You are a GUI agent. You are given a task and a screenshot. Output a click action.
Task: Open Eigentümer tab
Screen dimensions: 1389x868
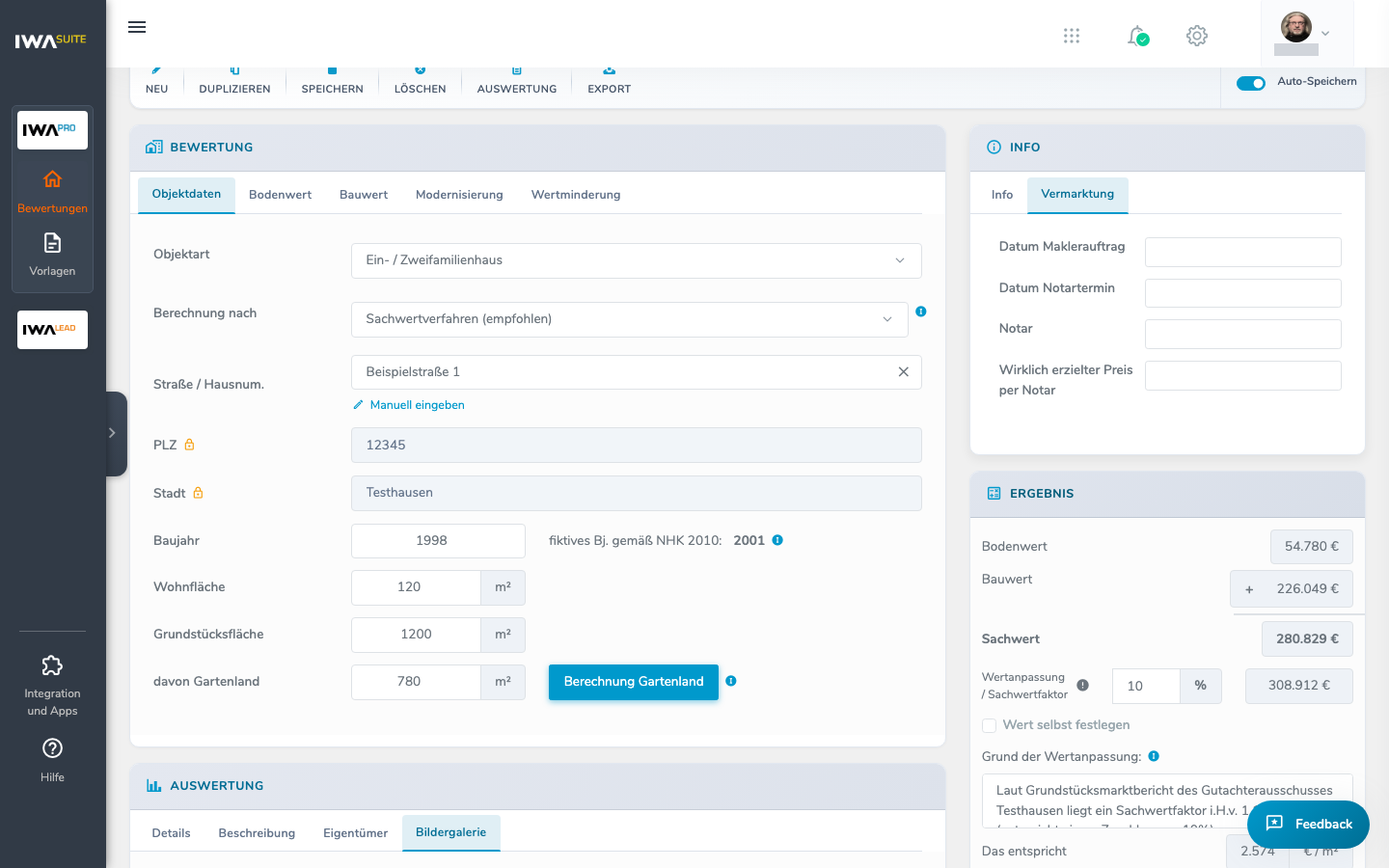355,833
